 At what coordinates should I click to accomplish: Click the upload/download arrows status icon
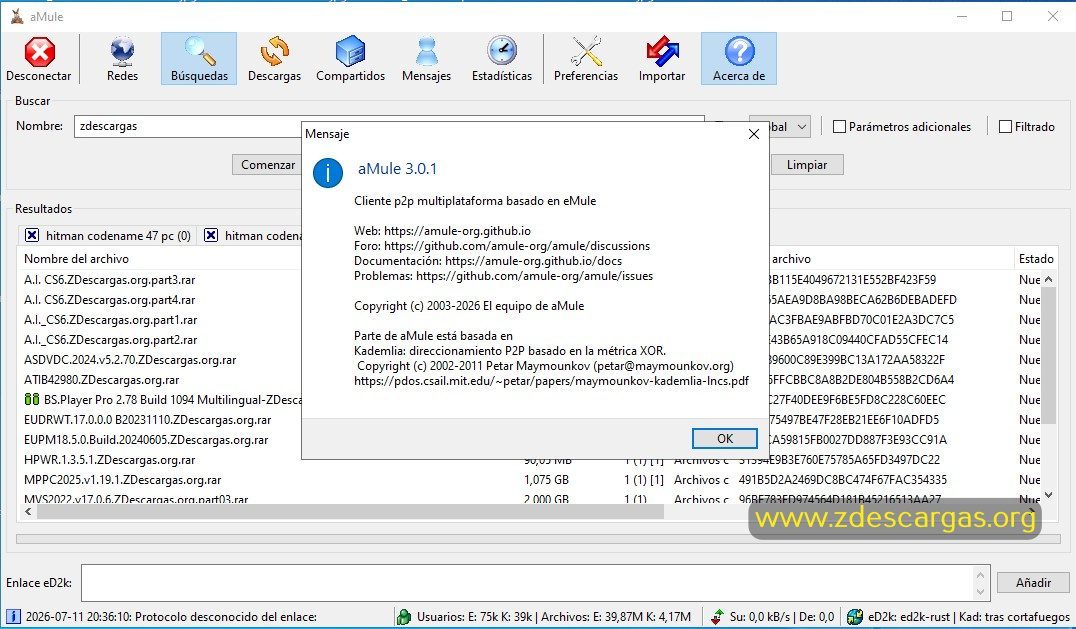(717, 617)
